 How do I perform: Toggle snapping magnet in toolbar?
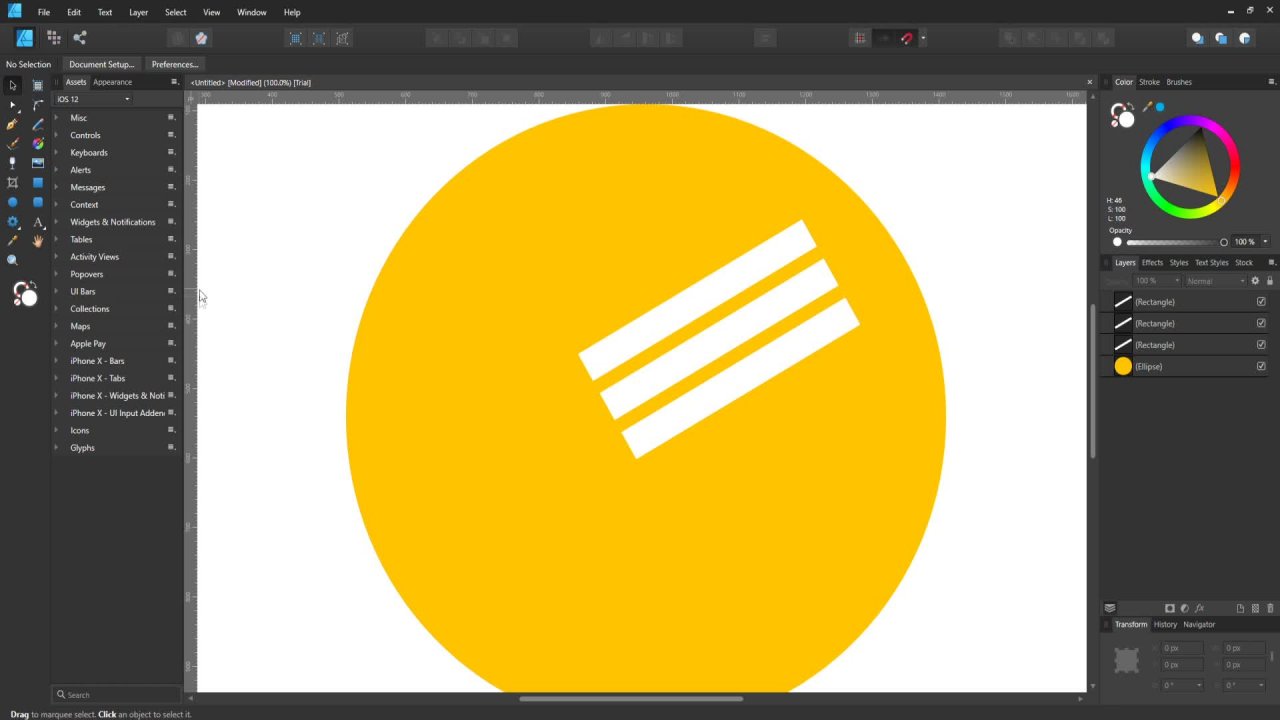point(907,38)
